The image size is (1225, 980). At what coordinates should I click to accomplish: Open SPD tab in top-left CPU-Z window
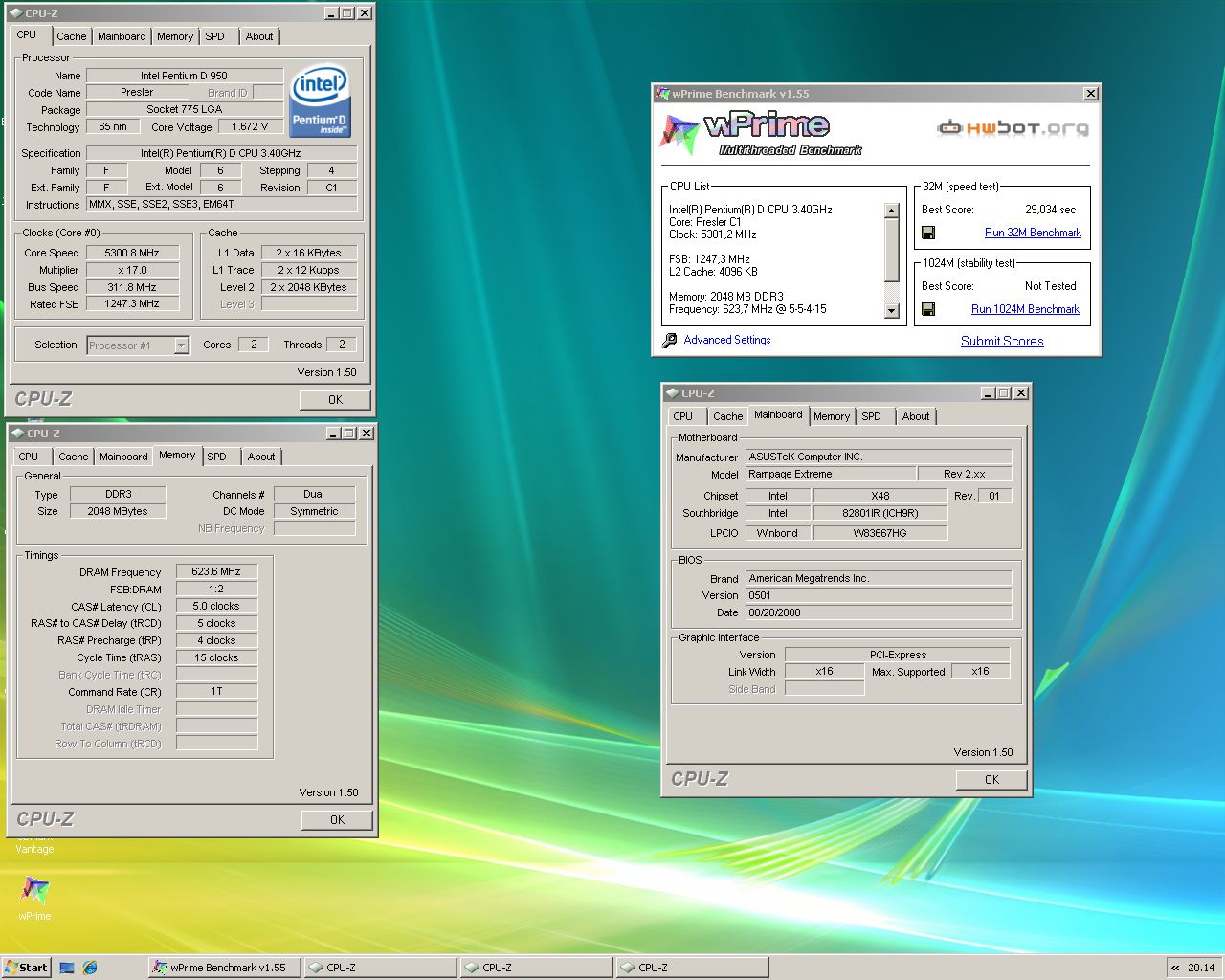[215, 36]
